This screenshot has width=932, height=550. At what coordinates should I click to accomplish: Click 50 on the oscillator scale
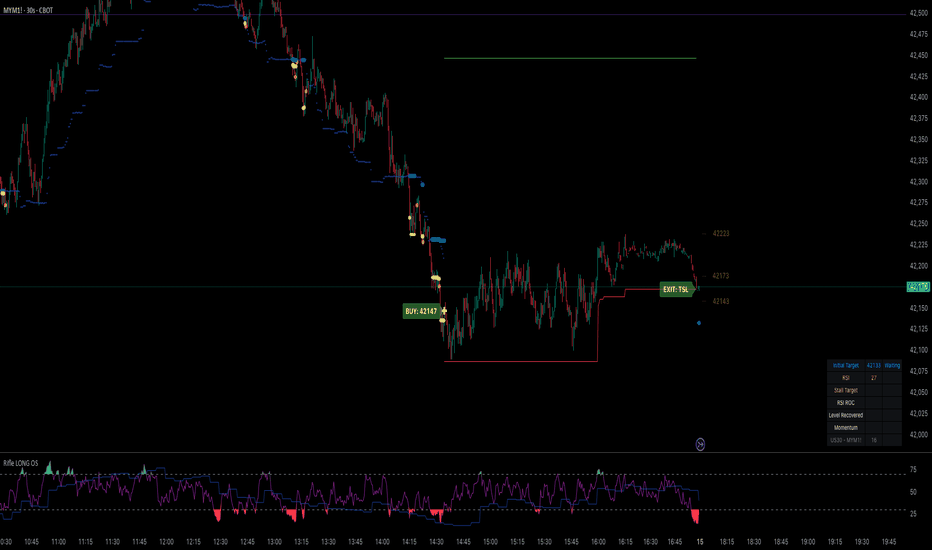click(x=913, y=492)
